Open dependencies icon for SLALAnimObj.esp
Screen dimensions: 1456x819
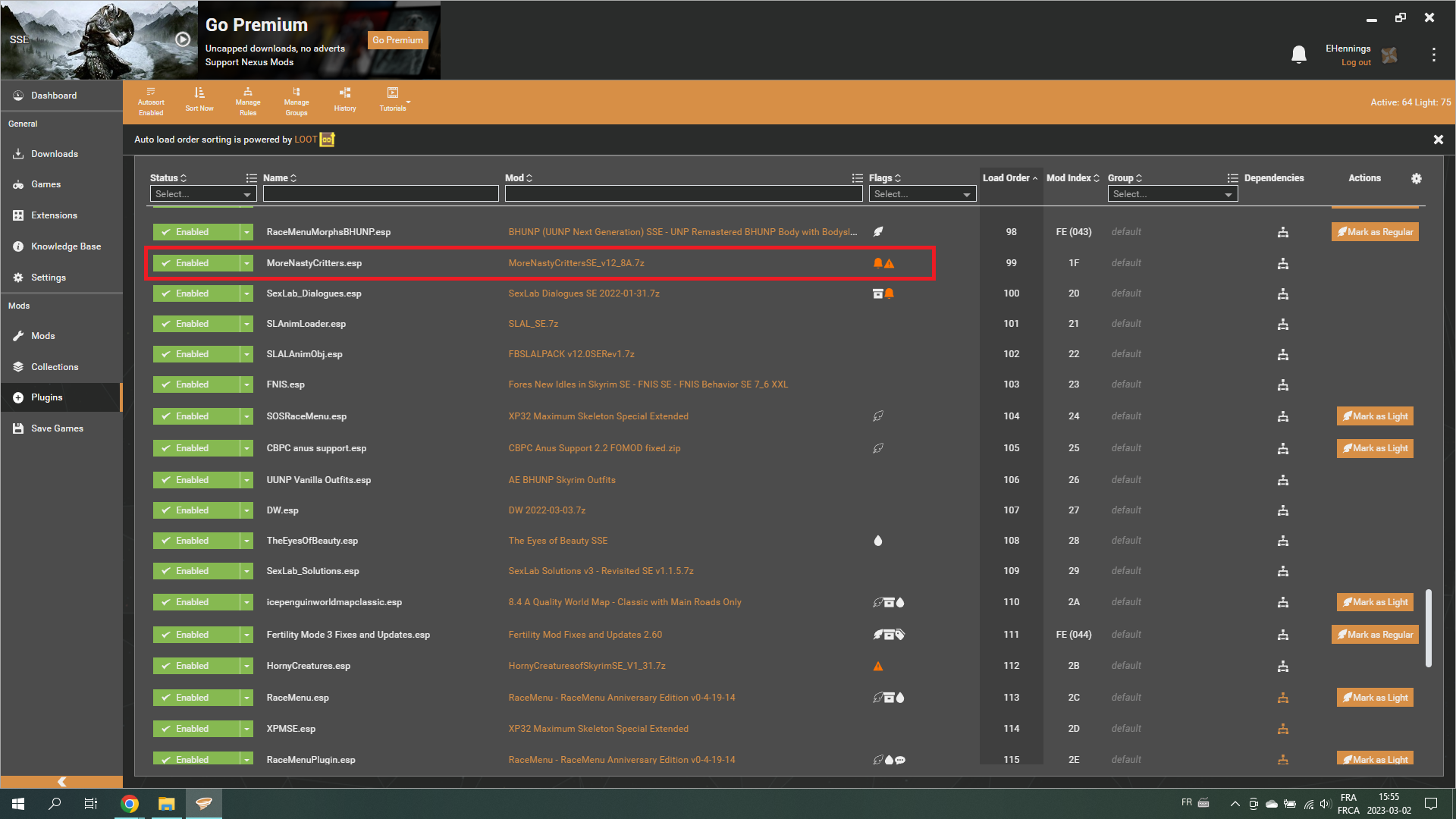point(1283,354)
